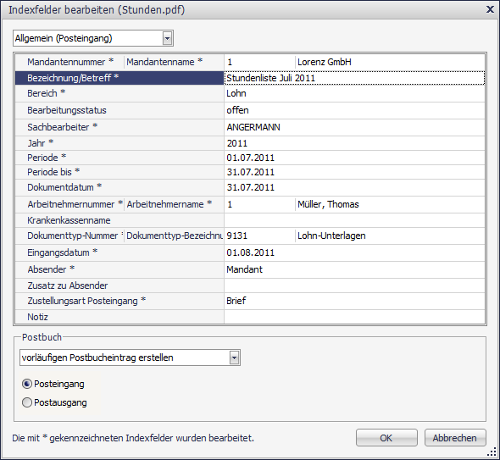Select the Periode bis row label
The height and width of the screenshot is (460, 500).
tap(120, 172)
